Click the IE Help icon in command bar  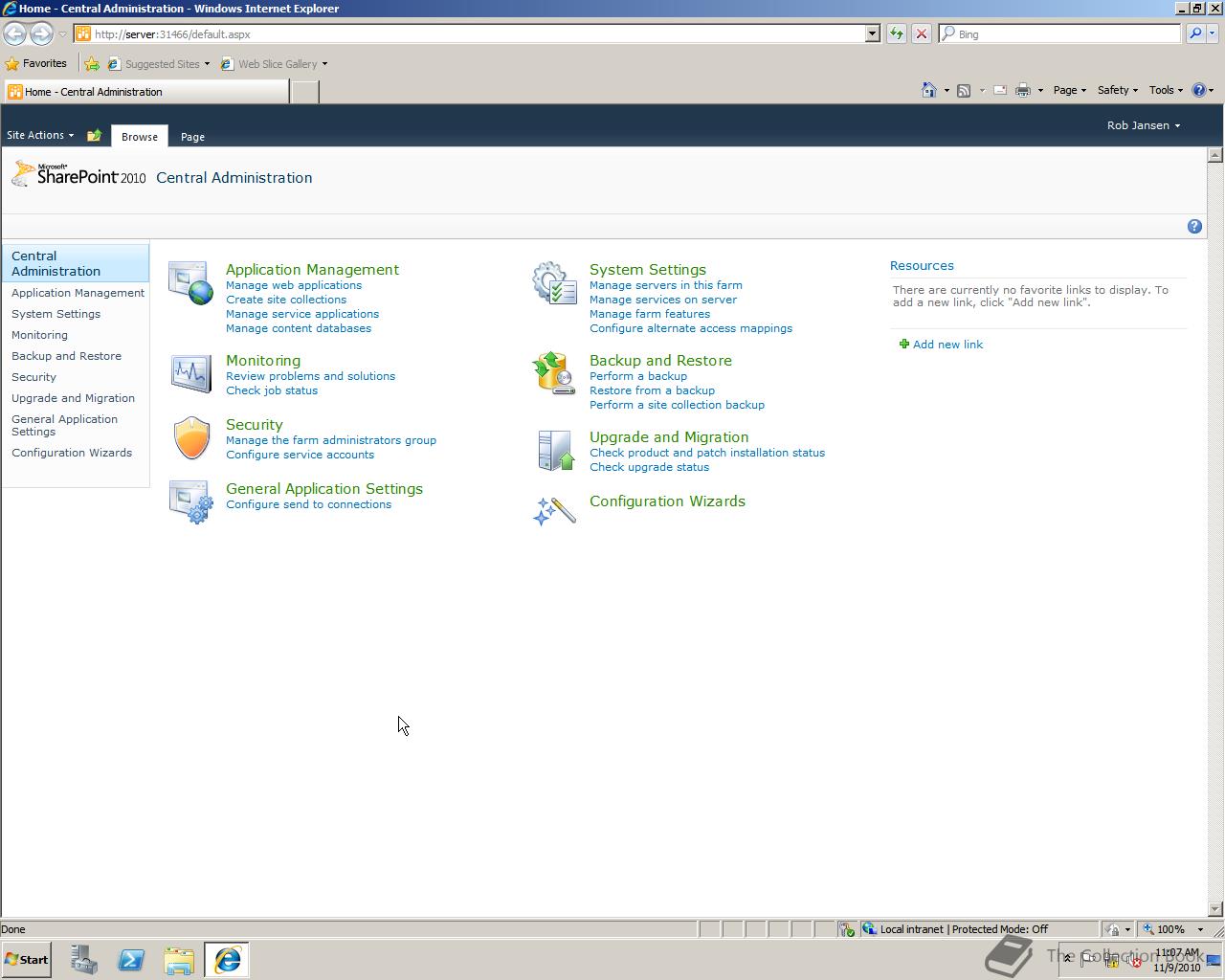coord(1198,90)
